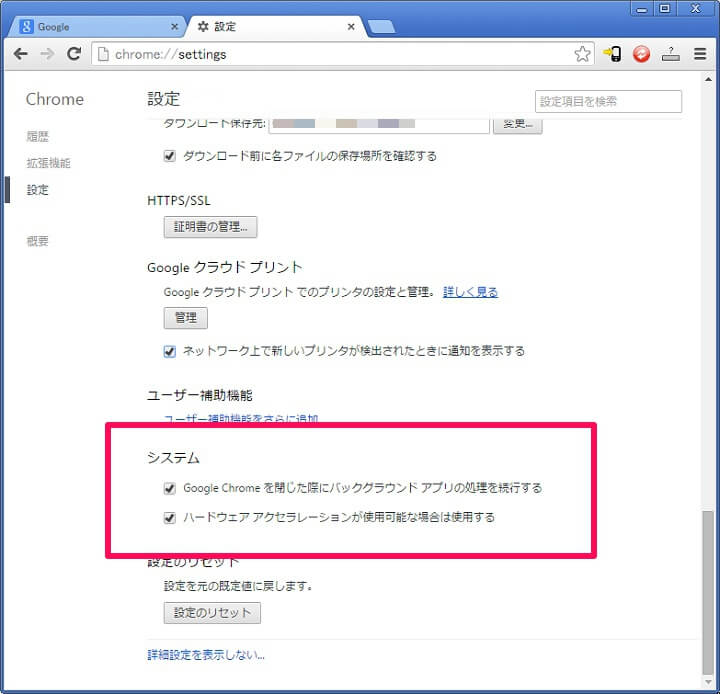Click the Chrome heading text
The width and height of the screenshot is (720, 694).
[55, 99]
